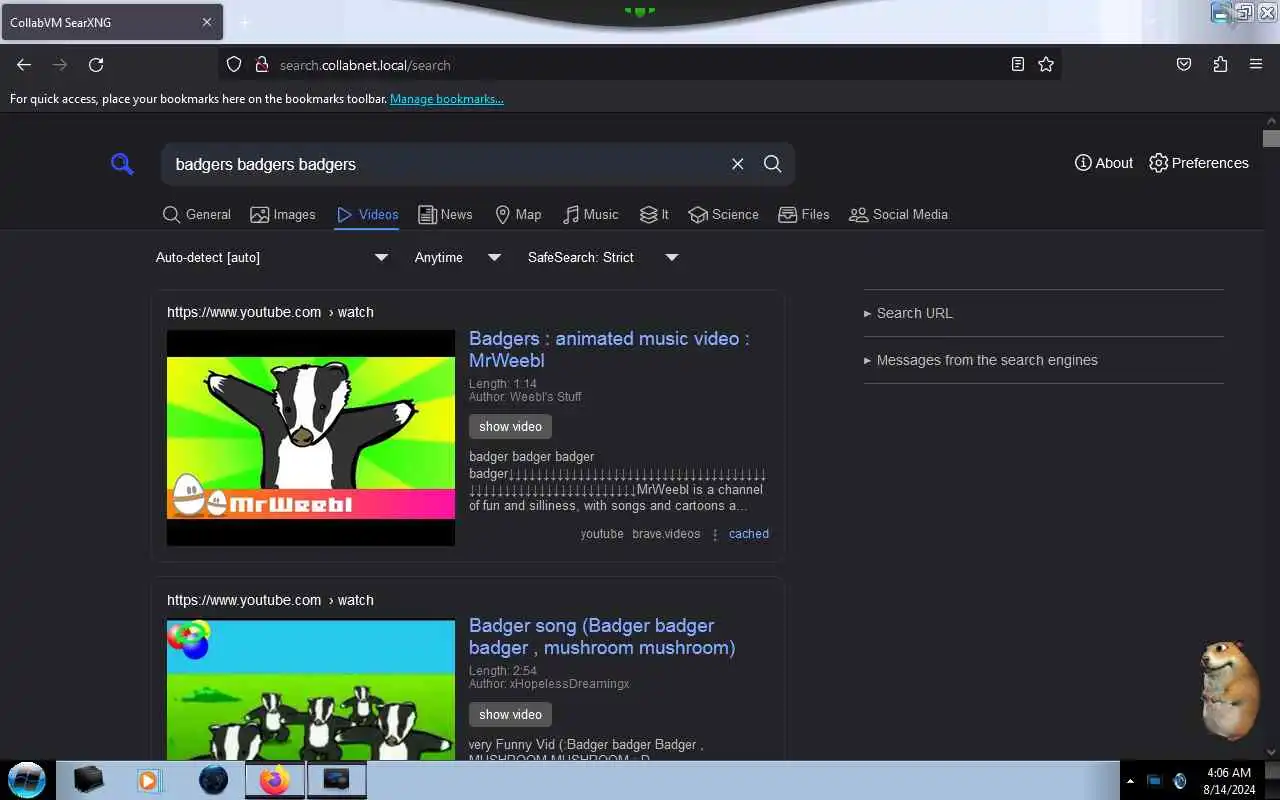Open Badgers animated music video title link

[x=609, y=349]
